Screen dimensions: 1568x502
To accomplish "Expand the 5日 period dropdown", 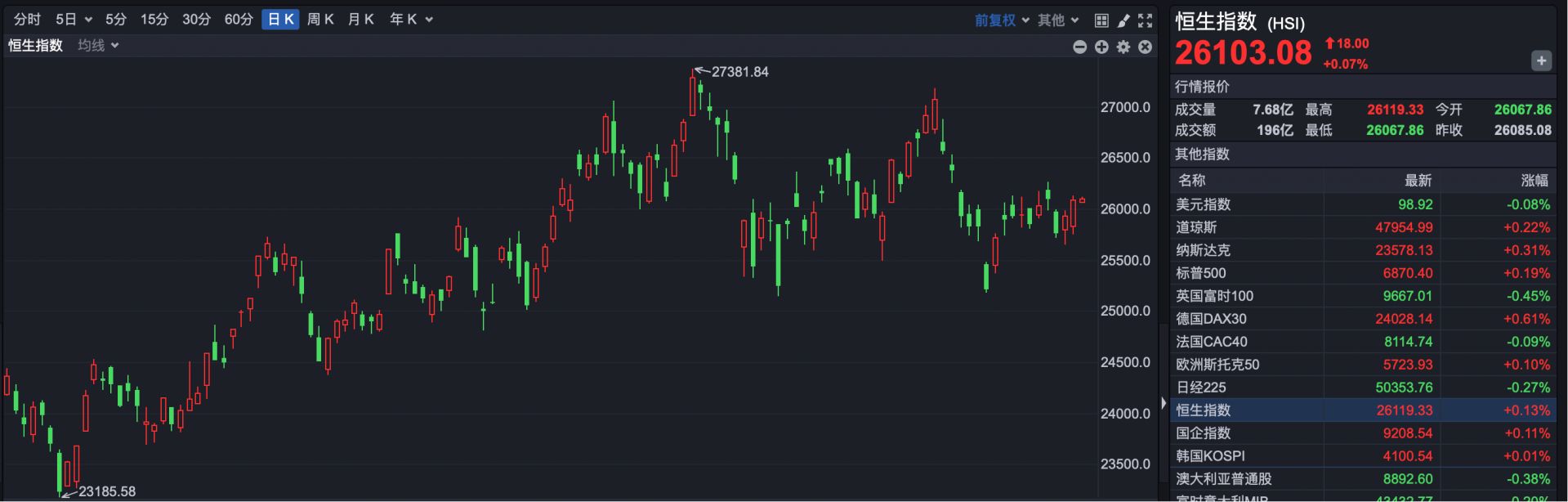I will [74, 20].
